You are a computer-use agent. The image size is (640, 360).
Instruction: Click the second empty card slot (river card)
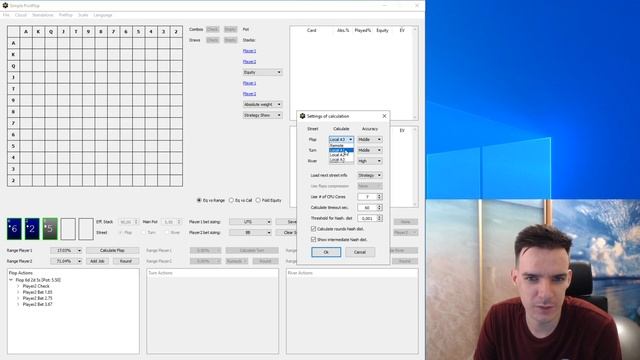coord(86,229)
